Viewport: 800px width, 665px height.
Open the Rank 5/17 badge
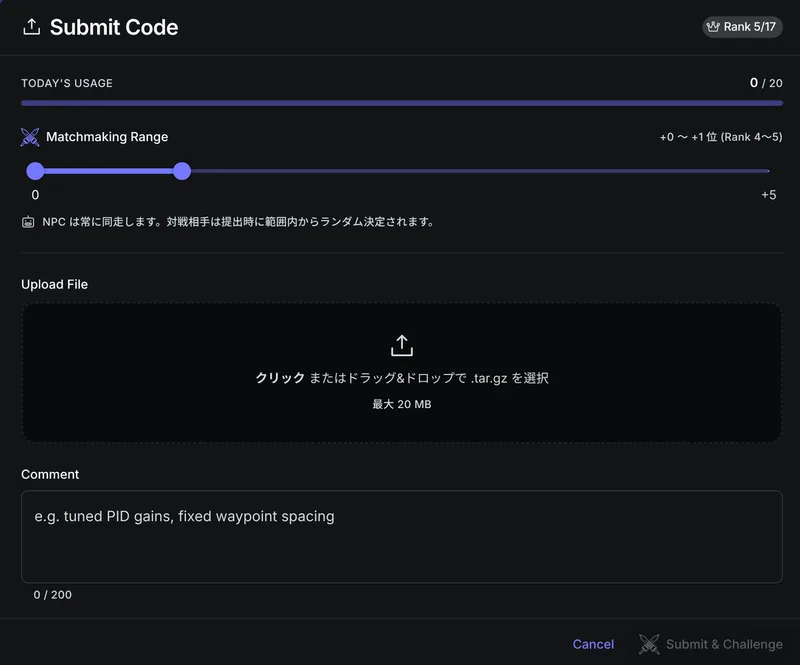coord(742,27)
